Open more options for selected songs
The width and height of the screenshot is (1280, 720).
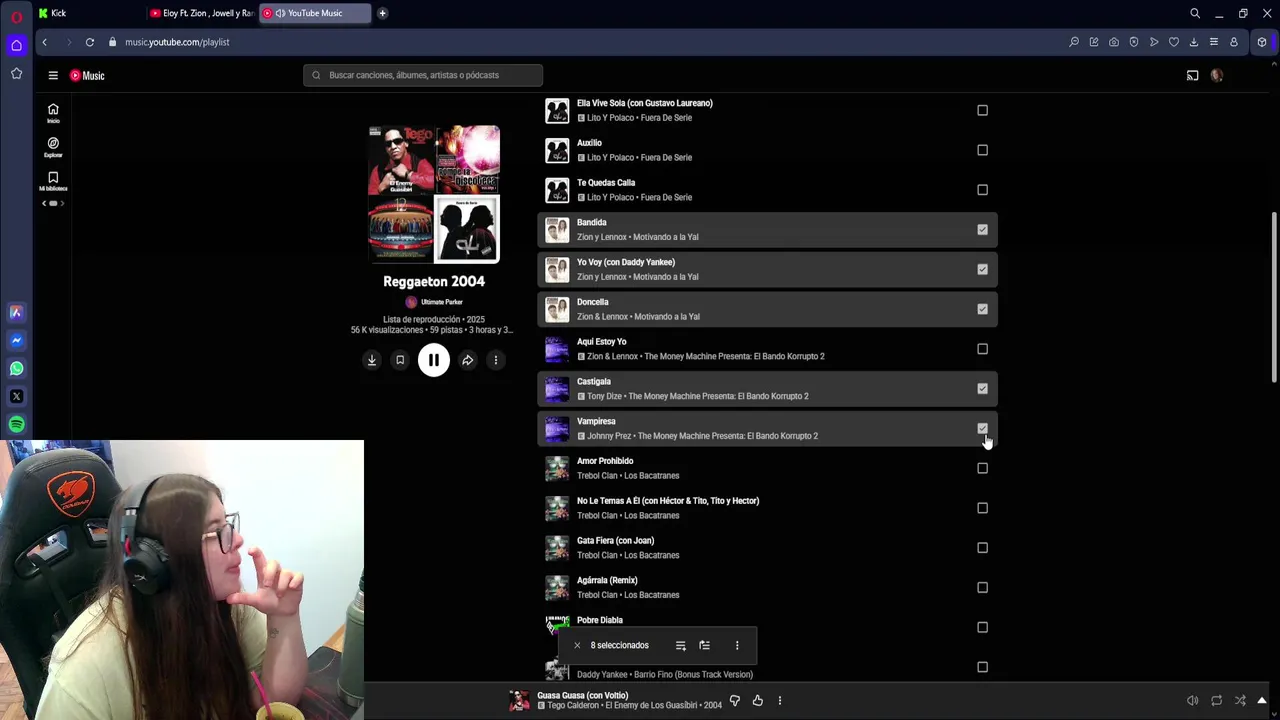click(737, 646)
